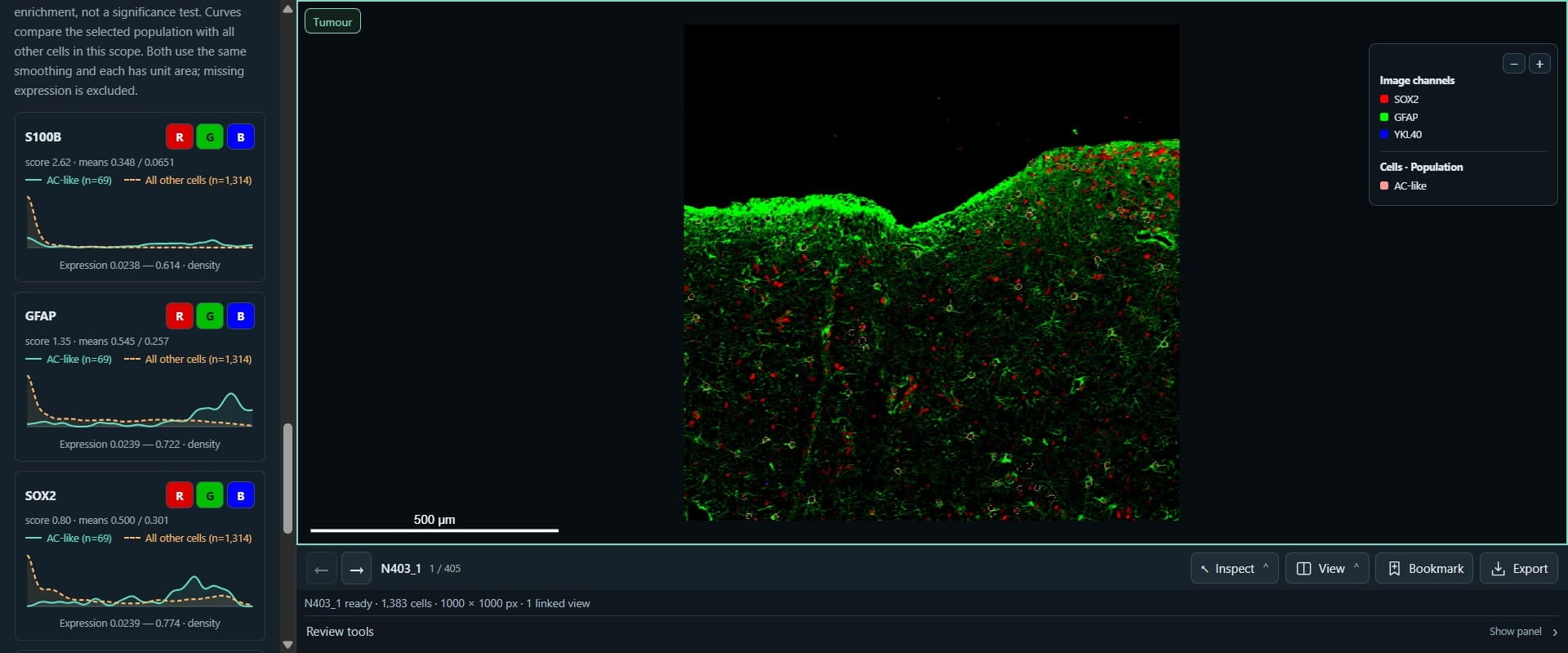Click the 'Image channels' legend heading

tap(1417, 80)
